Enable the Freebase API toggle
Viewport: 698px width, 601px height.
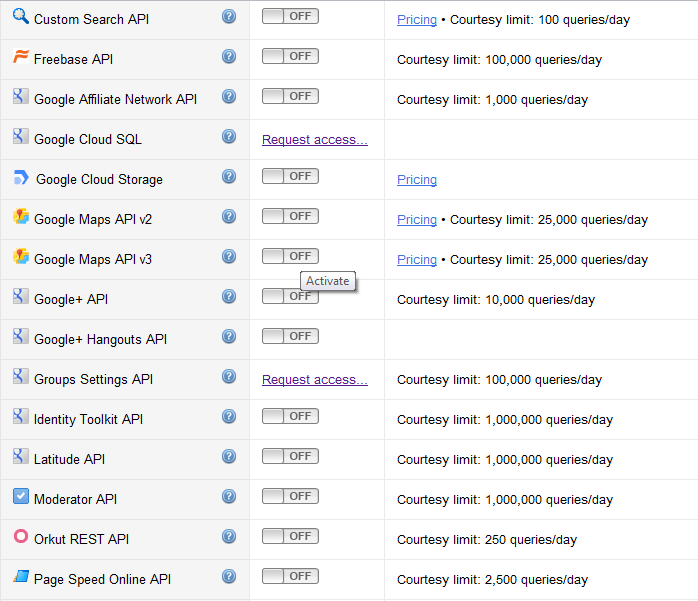pos(290,56)
